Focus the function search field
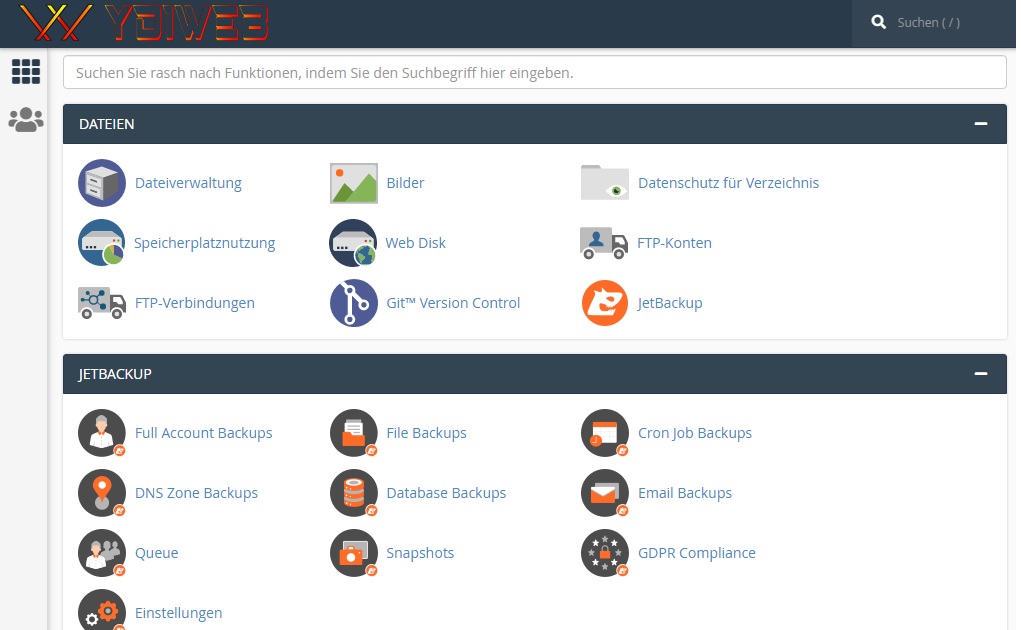The height and width of the screenshot is (630, 1021). (534, 73)
